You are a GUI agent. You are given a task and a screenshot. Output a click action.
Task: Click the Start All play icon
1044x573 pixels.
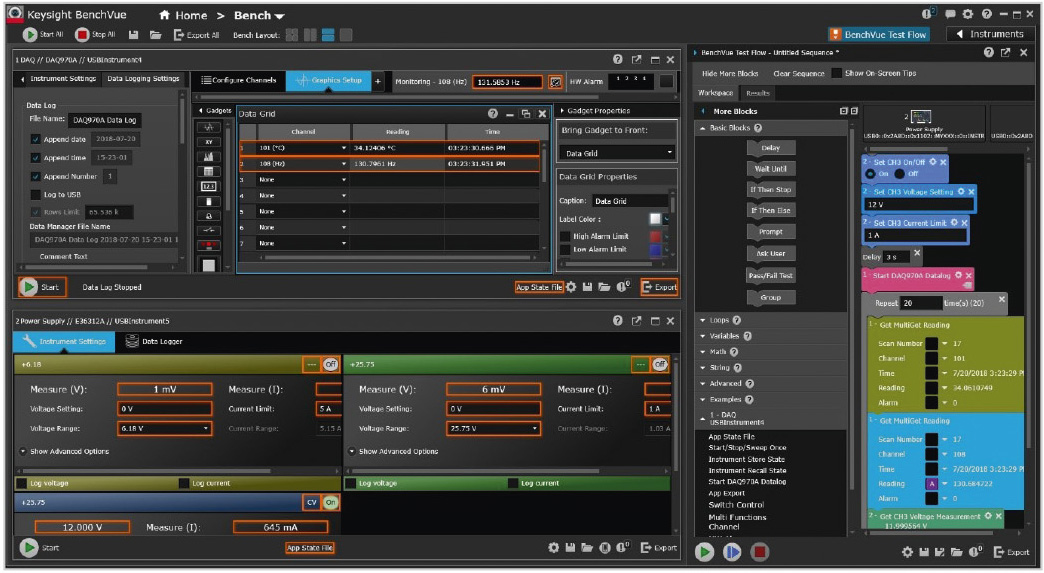[30, 35]
